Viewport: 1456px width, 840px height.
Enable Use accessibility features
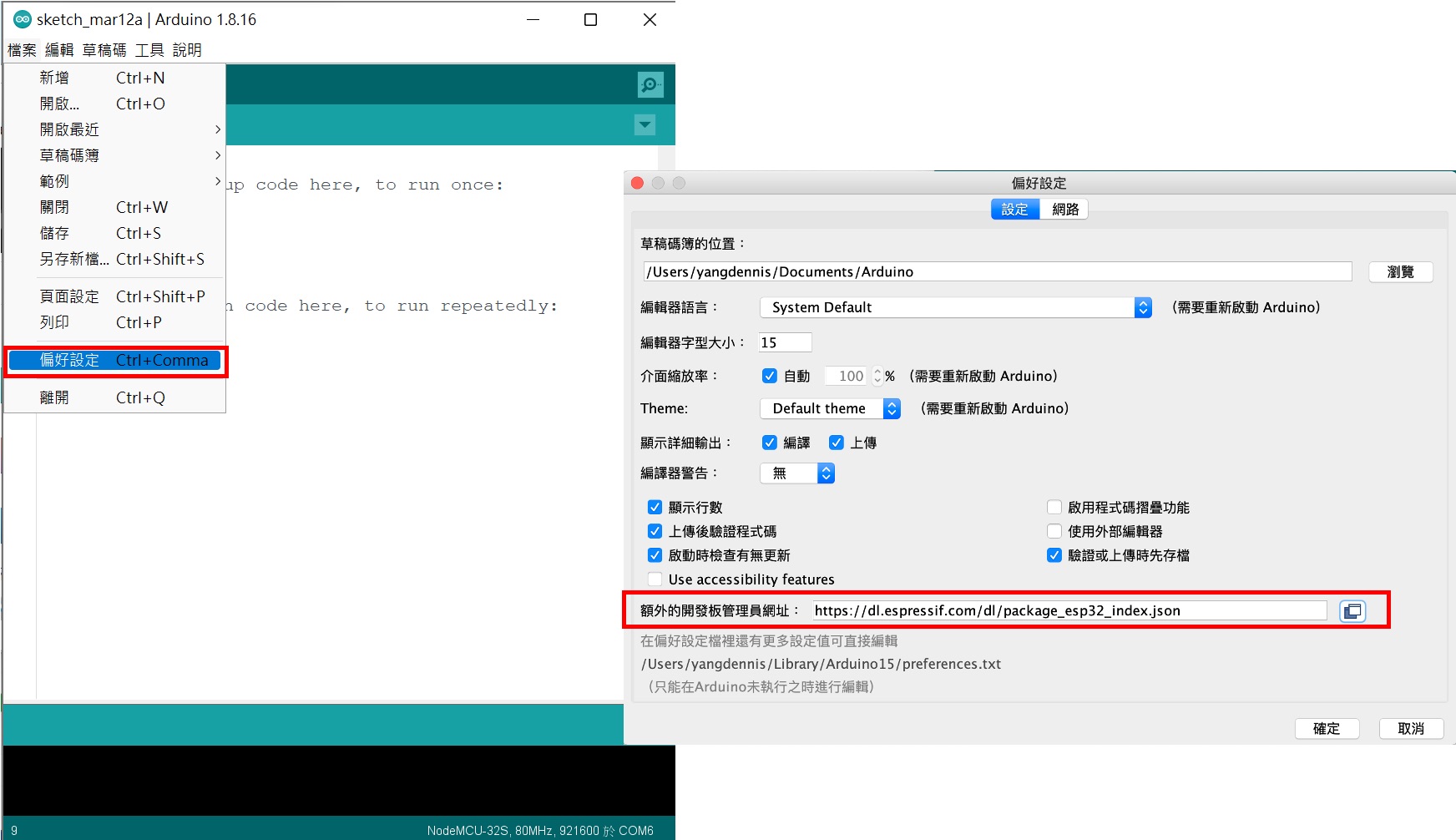655,579
